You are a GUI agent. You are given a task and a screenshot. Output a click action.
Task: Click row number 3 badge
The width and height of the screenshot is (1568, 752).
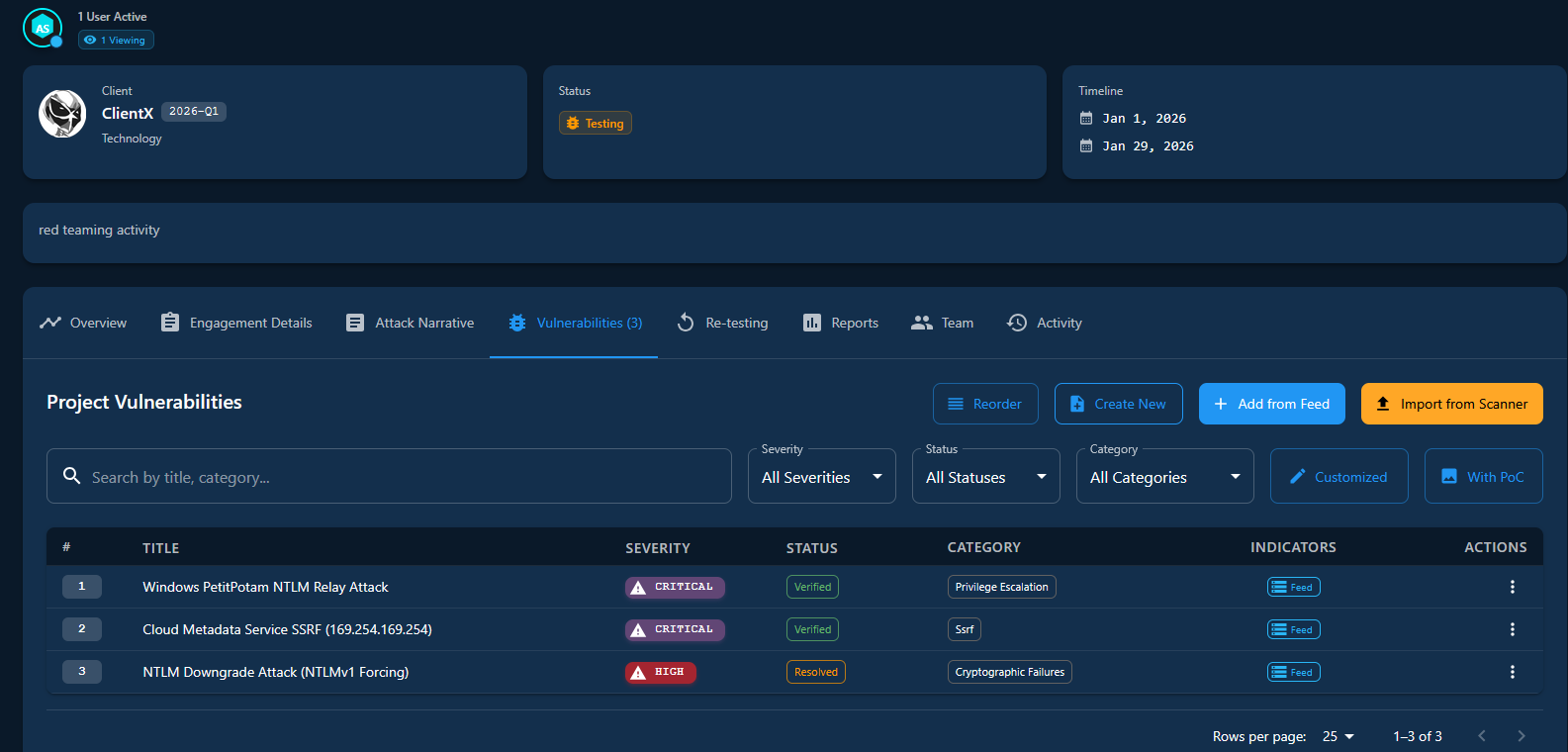(82, 672)
